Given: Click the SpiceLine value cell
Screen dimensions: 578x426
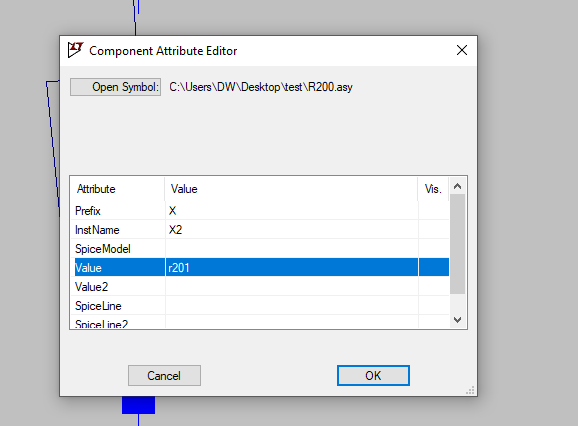Looking at the screenshot, I should click(292, 305).
